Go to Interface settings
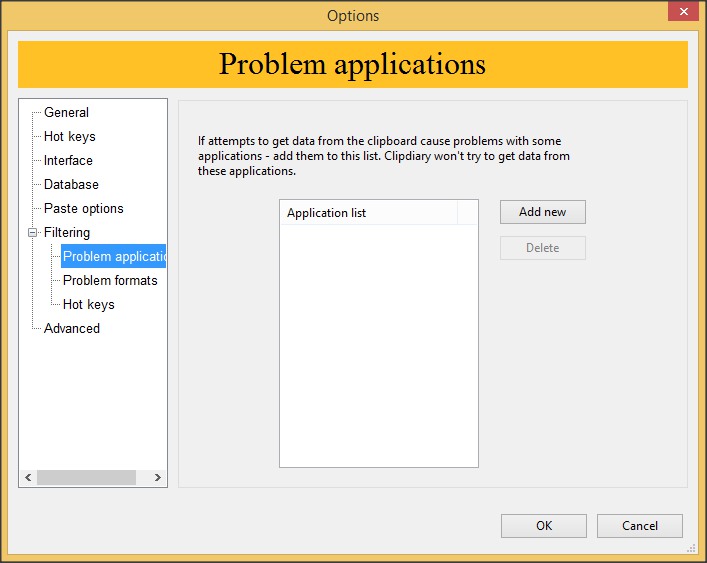Image resolution: width=707 pixels, height=563 pixels. click(68, 161)
